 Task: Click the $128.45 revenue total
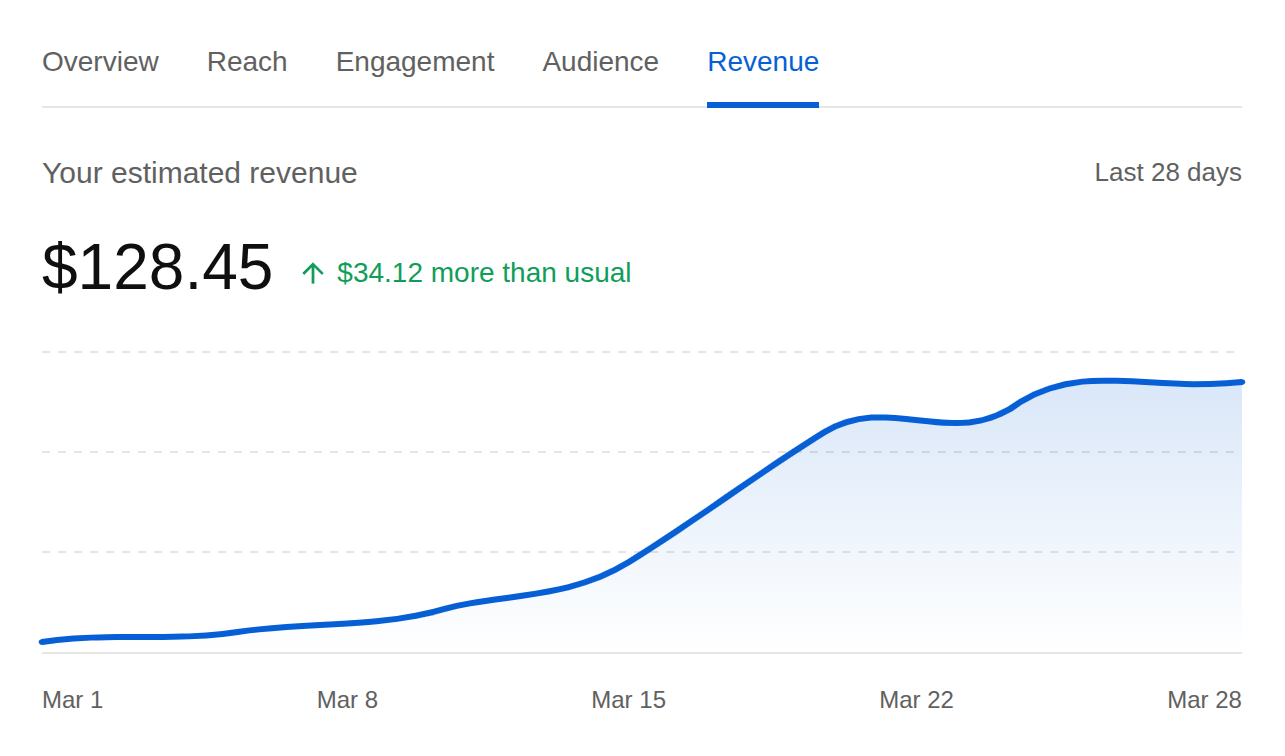(157, 268)
